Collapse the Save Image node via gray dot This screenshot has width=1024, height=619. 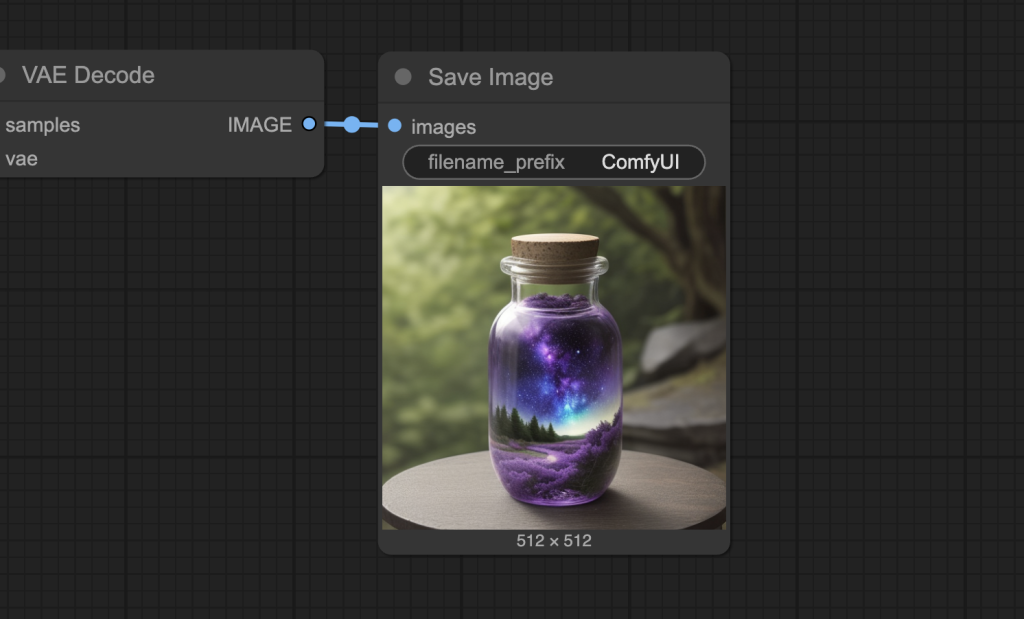pos(403,77)
